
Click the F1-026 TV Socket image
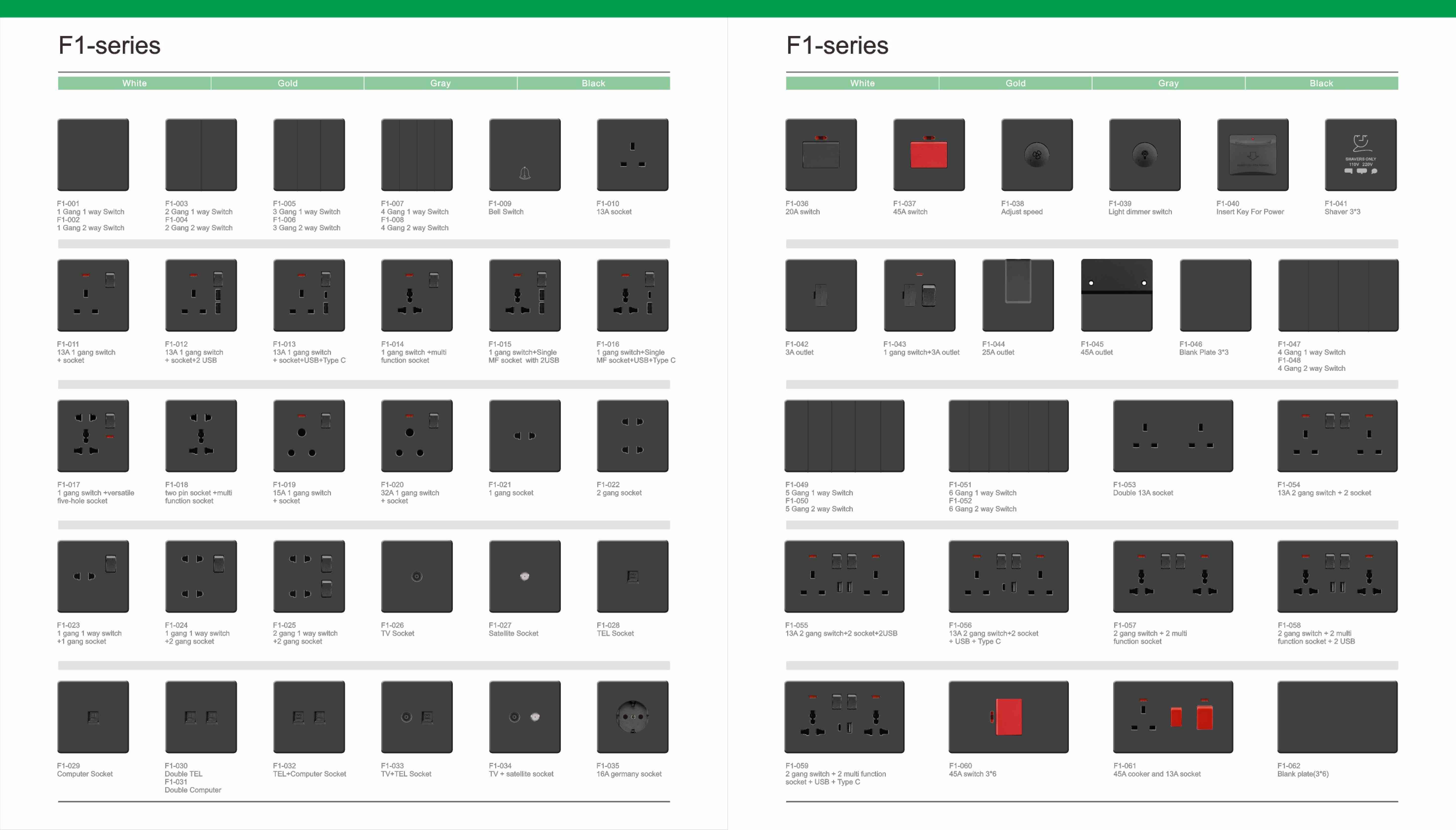click(417, 576)
